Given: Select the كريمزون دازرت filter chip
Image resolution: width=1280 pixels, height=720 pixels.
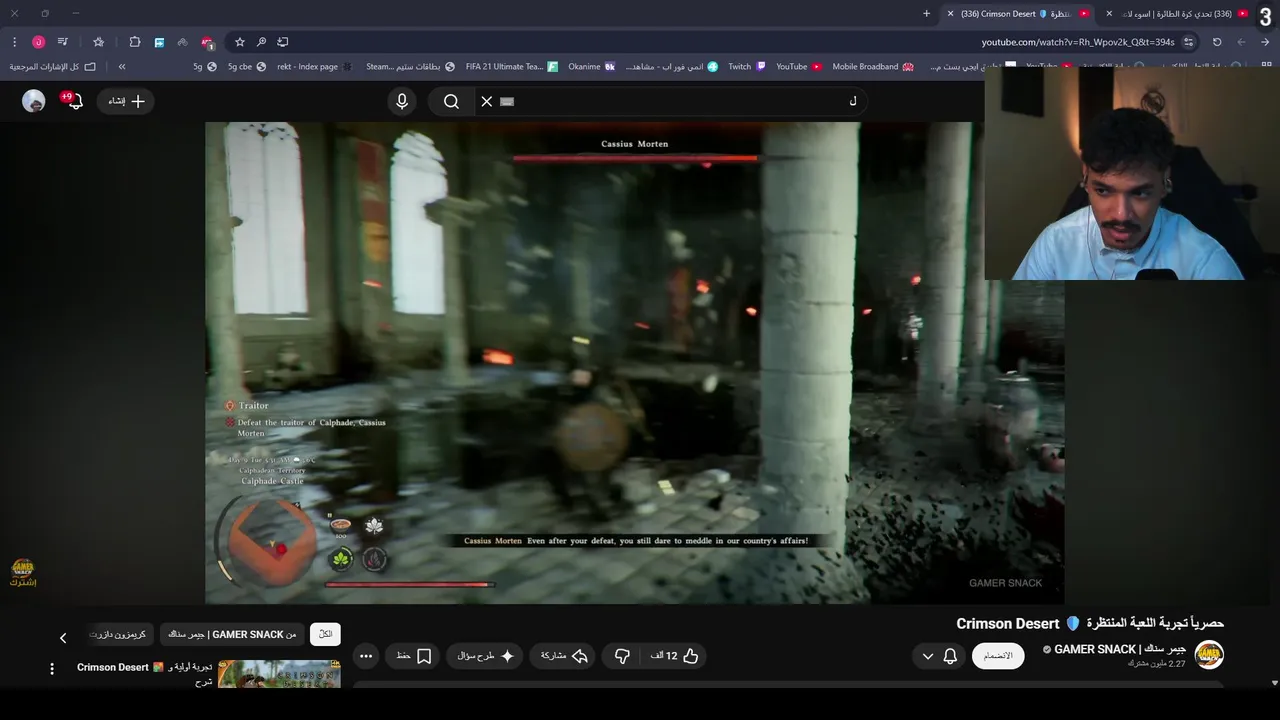Looking at the screenshot, I should tap(118, 634).
